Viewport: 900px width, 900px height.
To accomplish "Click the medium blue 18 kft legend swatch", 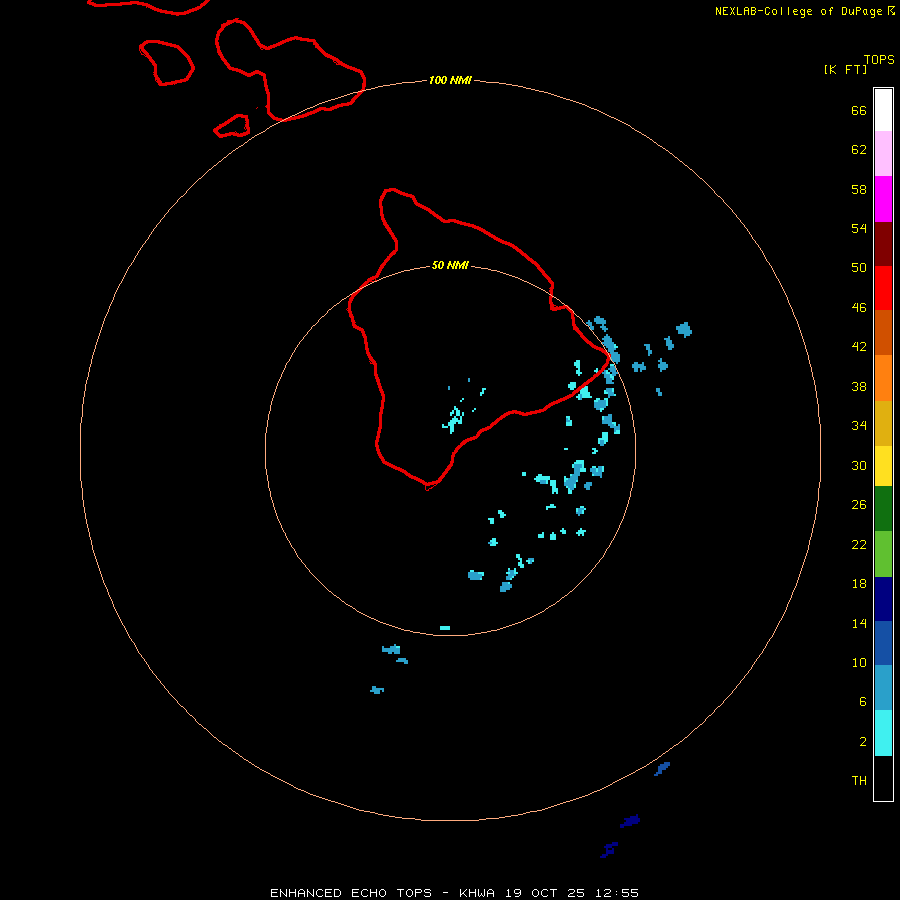I will [x=883, y=643].
